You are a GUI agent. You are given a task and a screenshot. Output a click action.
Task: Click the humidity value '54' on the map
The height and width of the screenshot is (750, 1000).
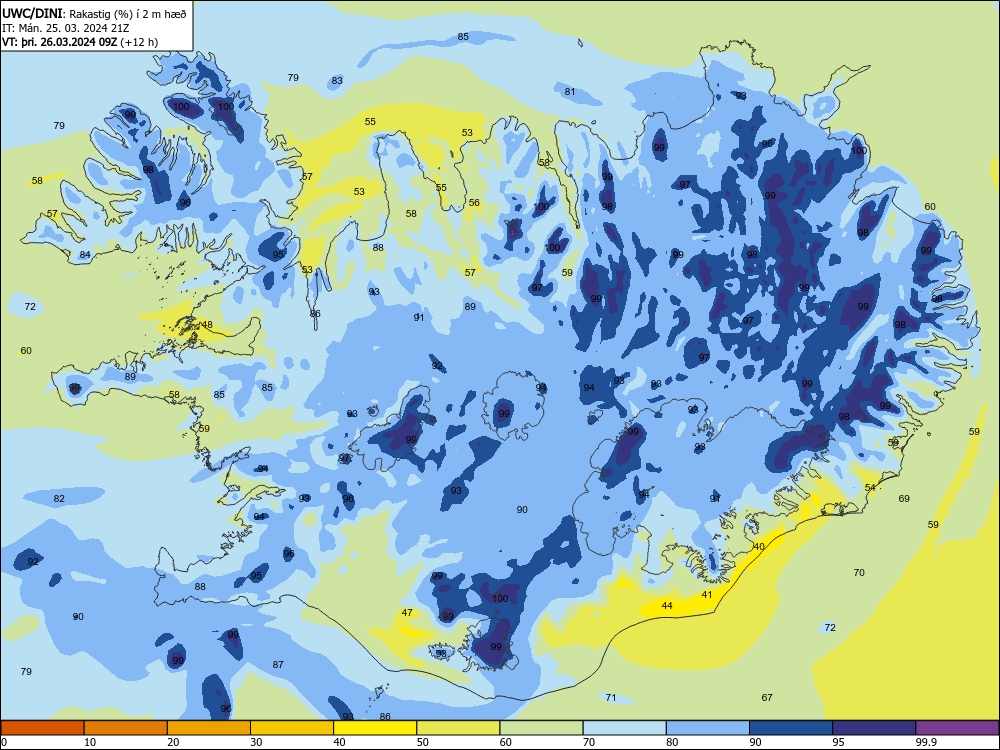pos(870,487)
